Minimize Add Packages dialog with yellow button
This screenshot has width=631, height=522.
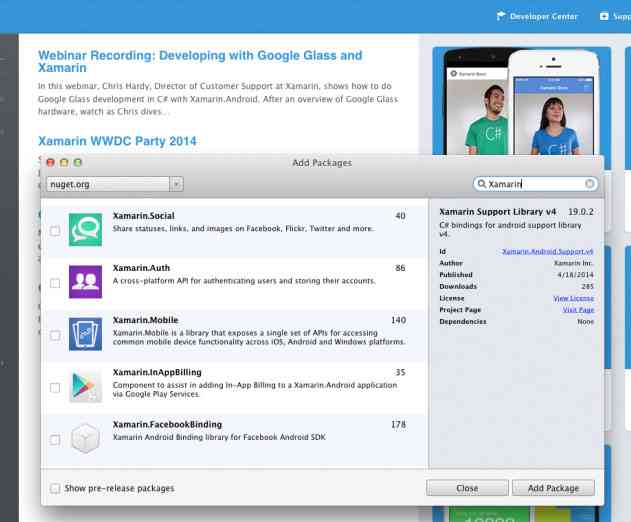pyautogui.click(x=64, y=162)
